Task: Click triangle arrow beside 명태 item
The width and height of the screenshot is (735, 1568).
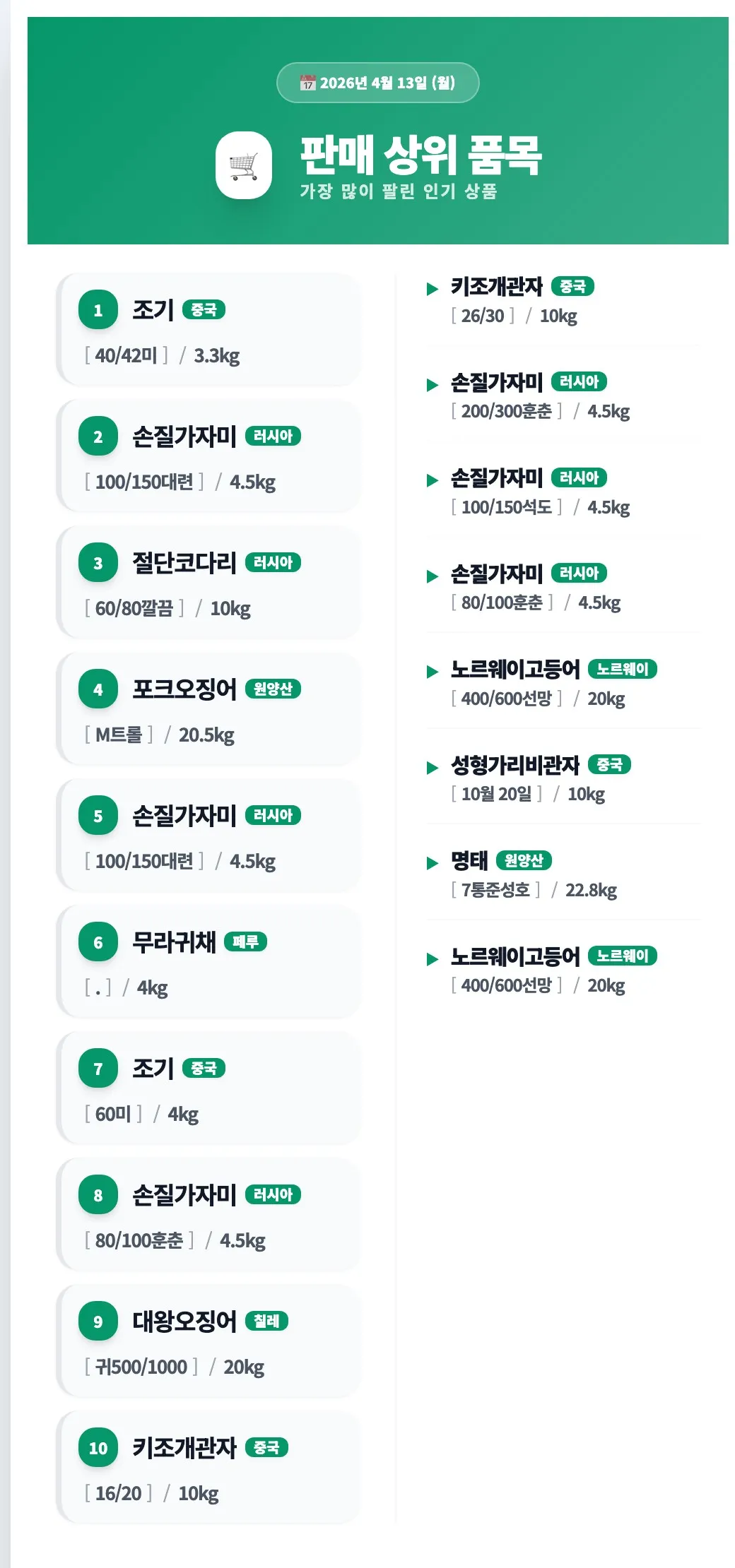Action: (x=433, y=863)
